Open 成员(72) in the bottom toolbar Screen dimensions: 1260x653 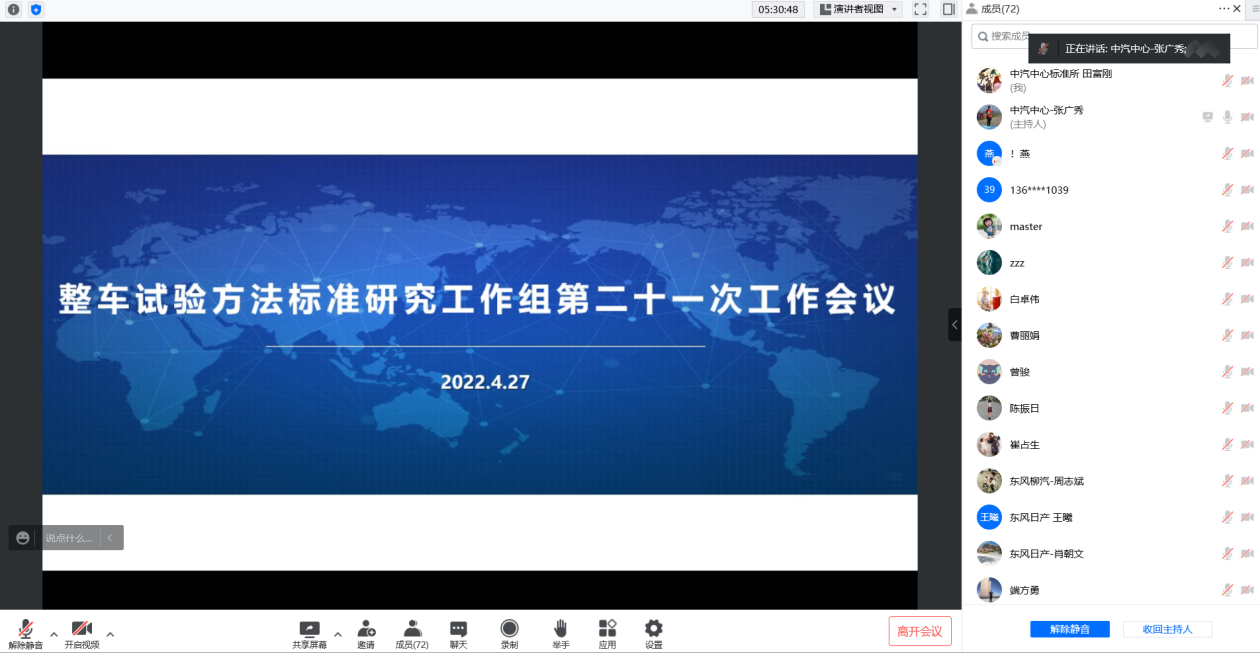click(x=412, y=630)
